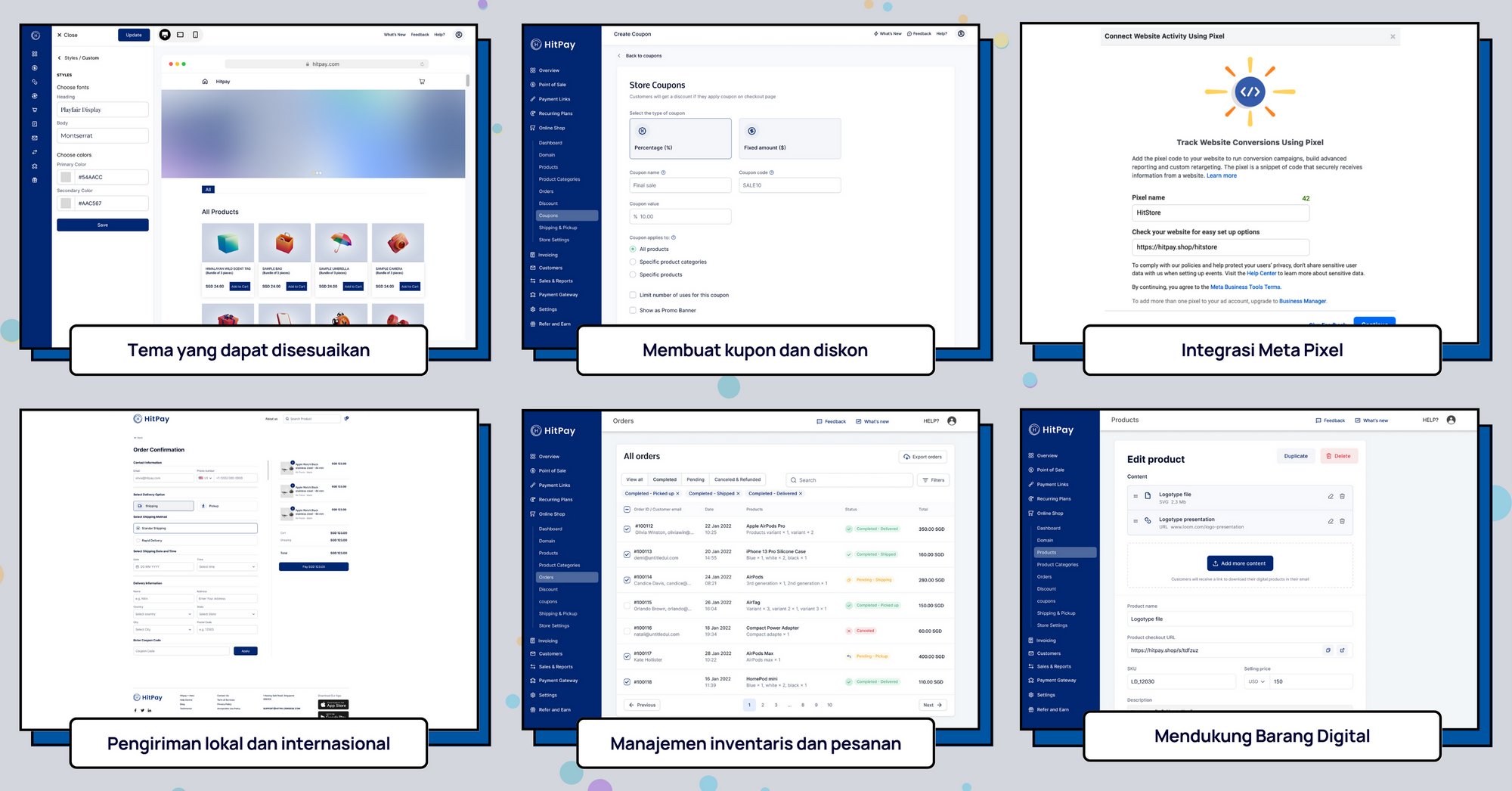Click the Export orders button

(x=923, y=457)
